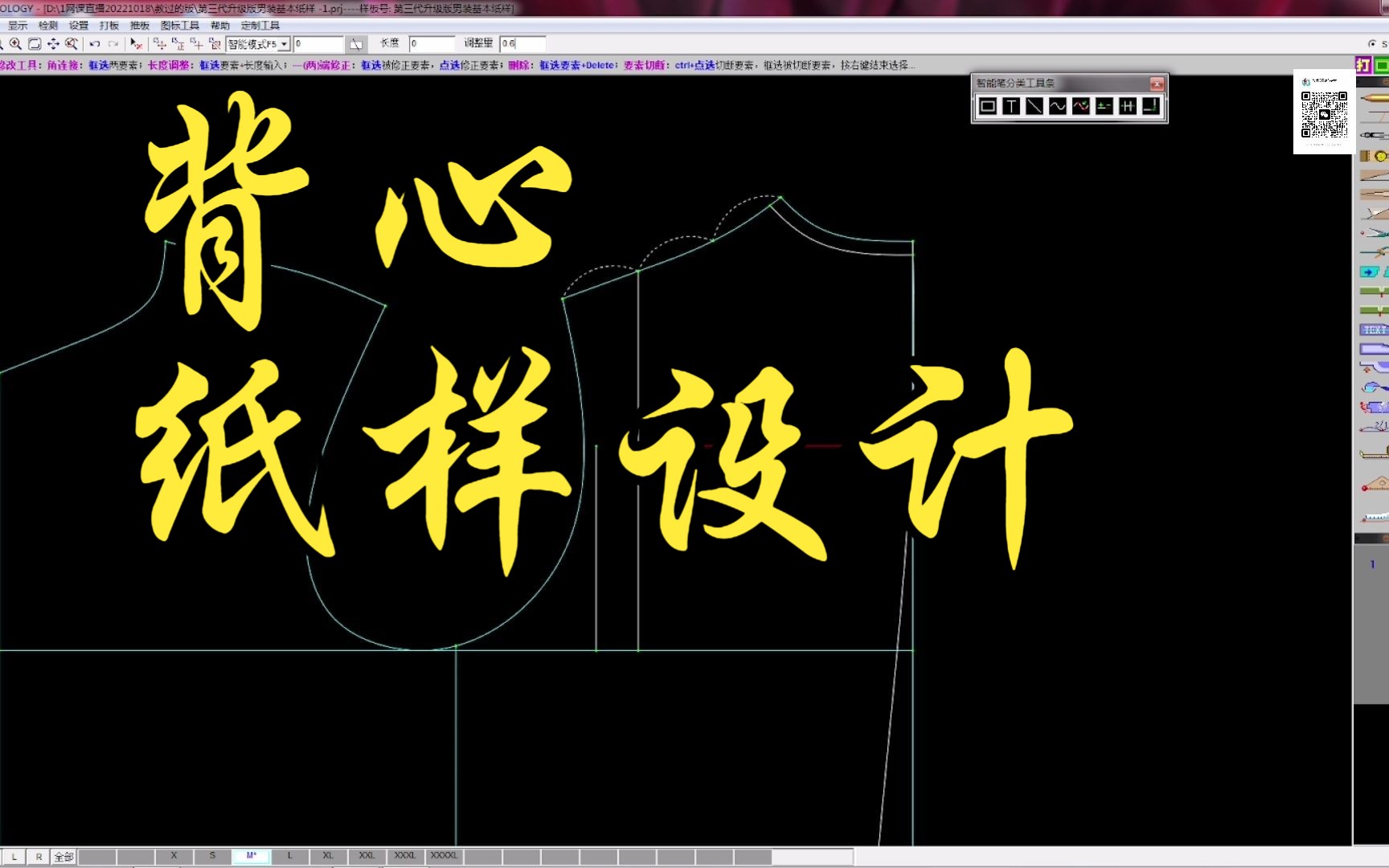Click the 长度 input field

[432, 44]
